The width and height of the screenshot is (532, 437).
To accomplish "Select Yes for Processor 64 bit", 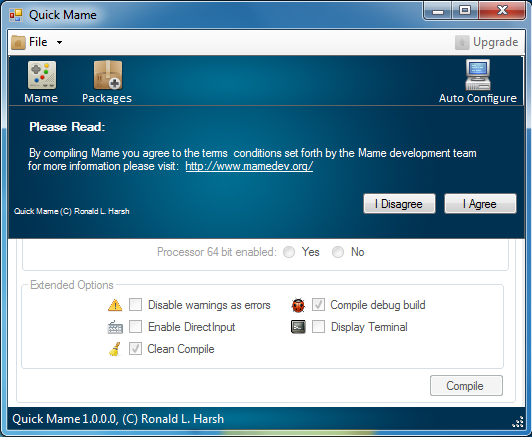I will pos(289,252).
